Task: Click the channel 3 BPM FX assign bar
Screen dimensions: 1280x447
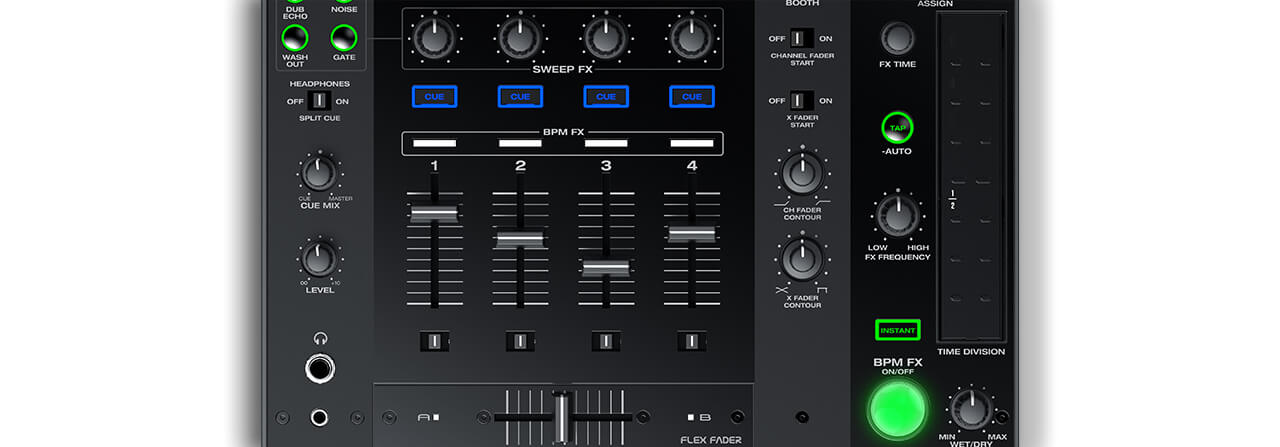Action: pyautogui.click(x=606, y=144)
